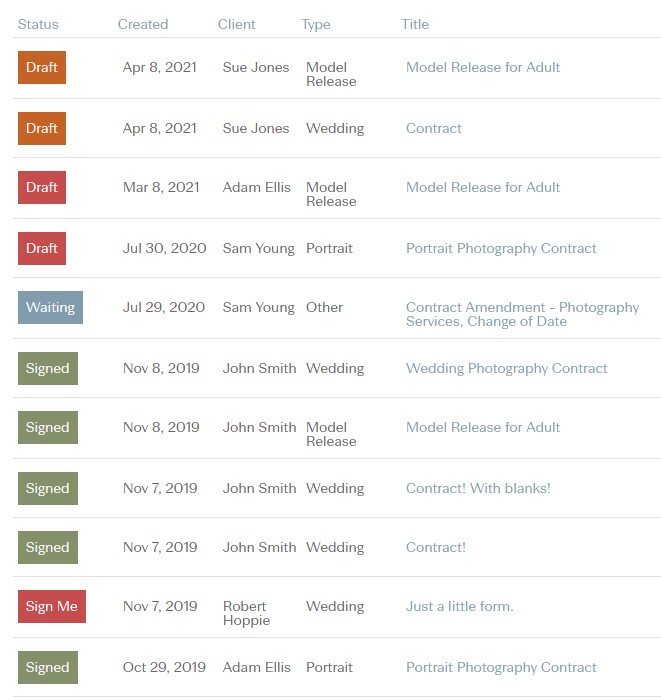Sort by the Created column header
The image size is (661, 700).
(143, 24)
